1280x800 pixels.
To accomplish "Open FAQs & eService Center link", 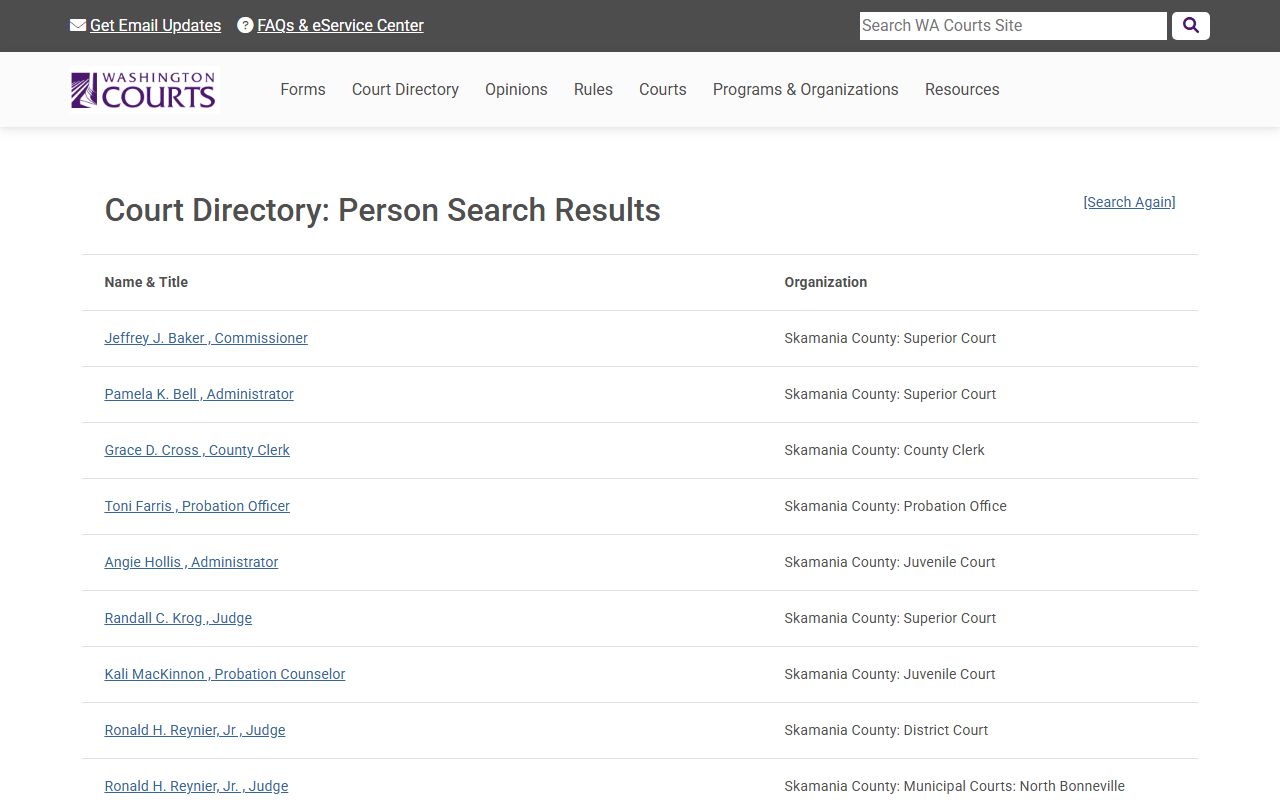I will (x=340, y=25).
